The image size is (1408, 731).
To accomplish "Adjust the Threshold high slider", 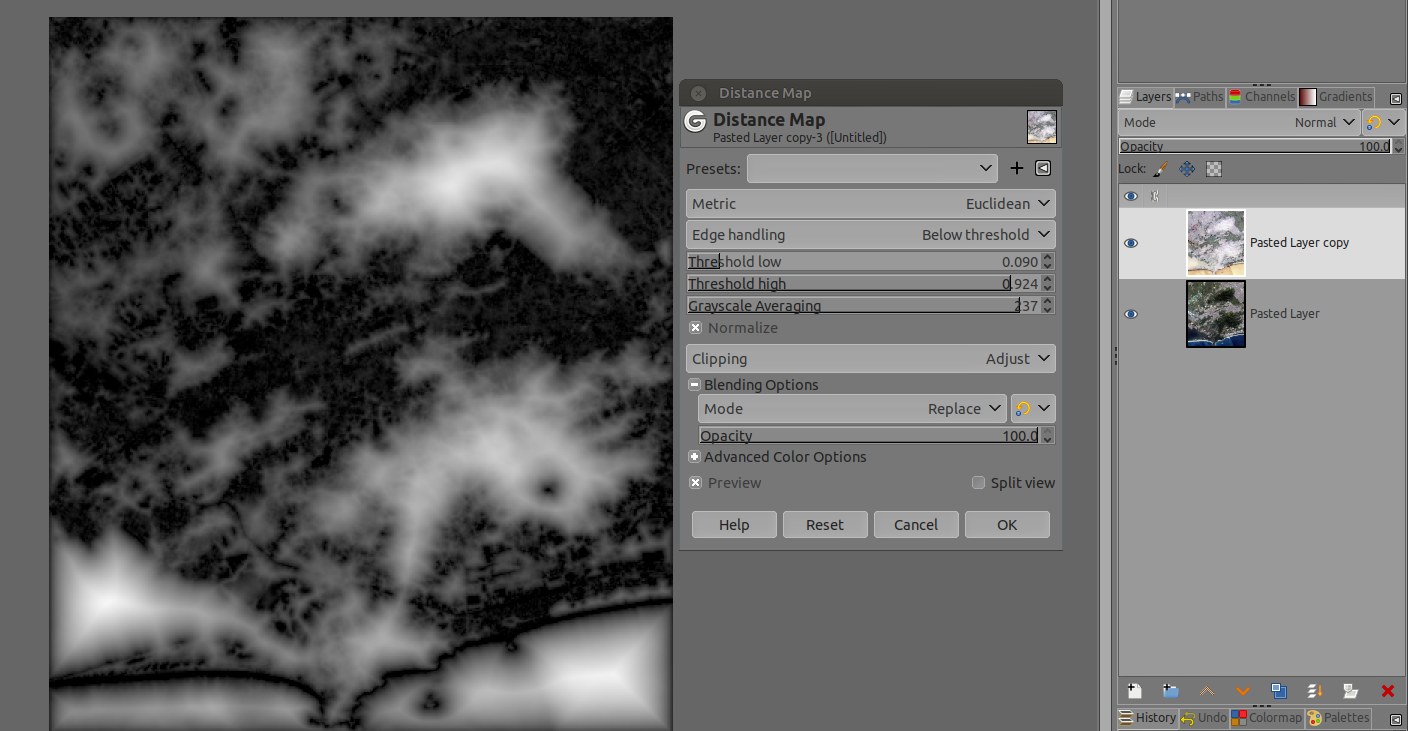I will (x=863, y=284).
